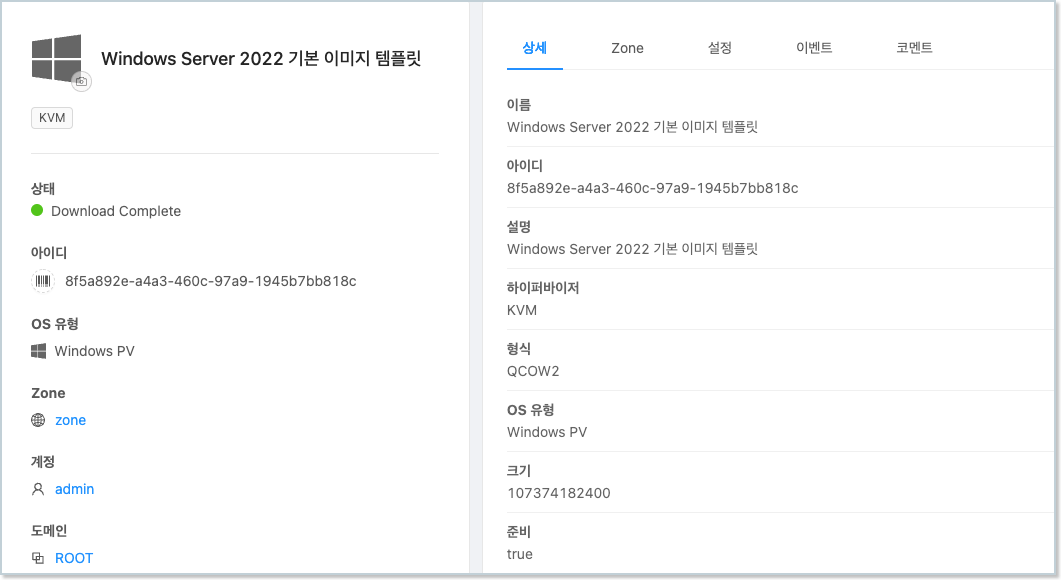Click the 형식 field label
Image resolution: width=1061 pixels, height=580 pixels.
(519, 349)
